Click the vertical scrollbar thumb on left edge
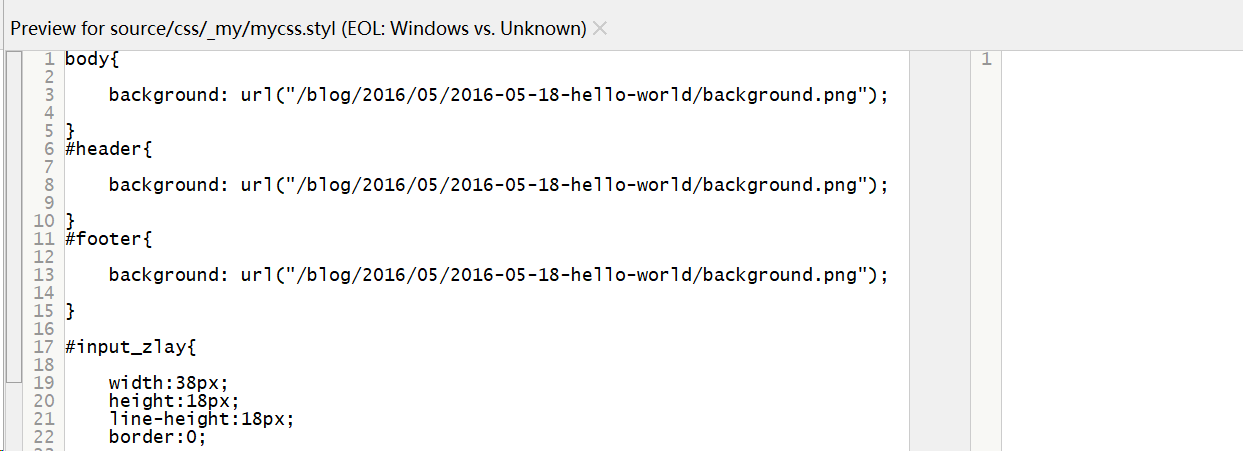 click(14, 216)
